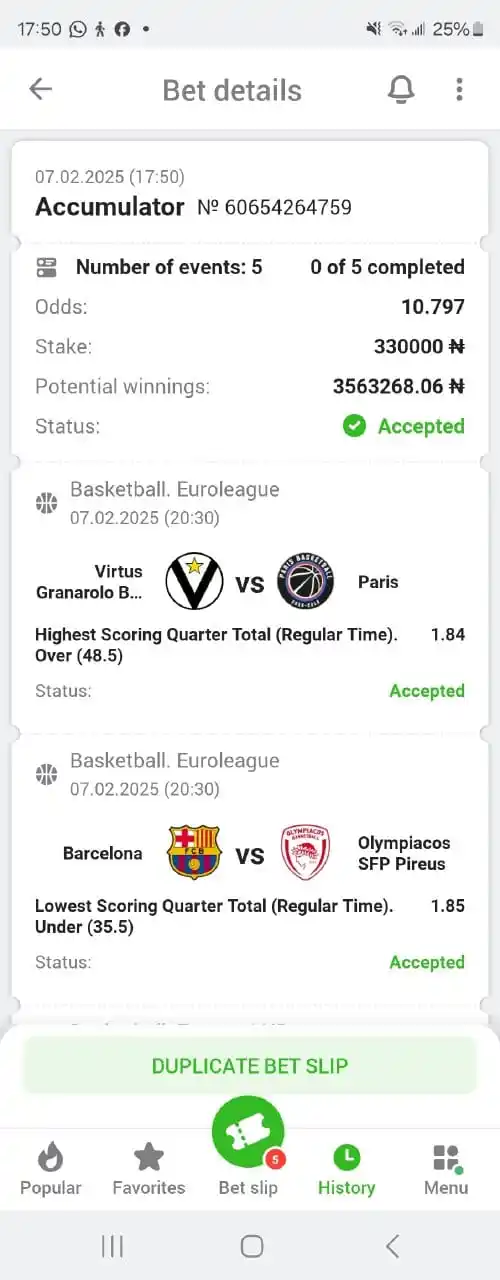Tap the Paris Basketball team logo
Screen dimensions: 500x1280
click(x=305, y=582)
